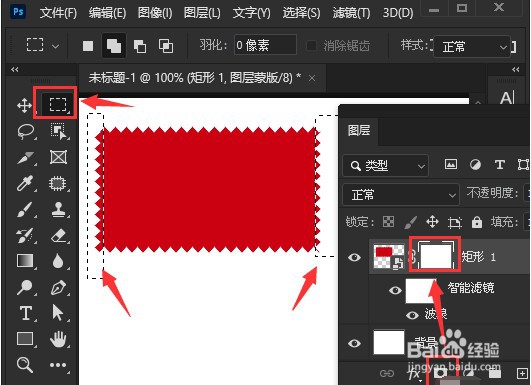This screenshot has width=531, height=385.
Task: Select the Brush tool
Action: tap(25, 209)
